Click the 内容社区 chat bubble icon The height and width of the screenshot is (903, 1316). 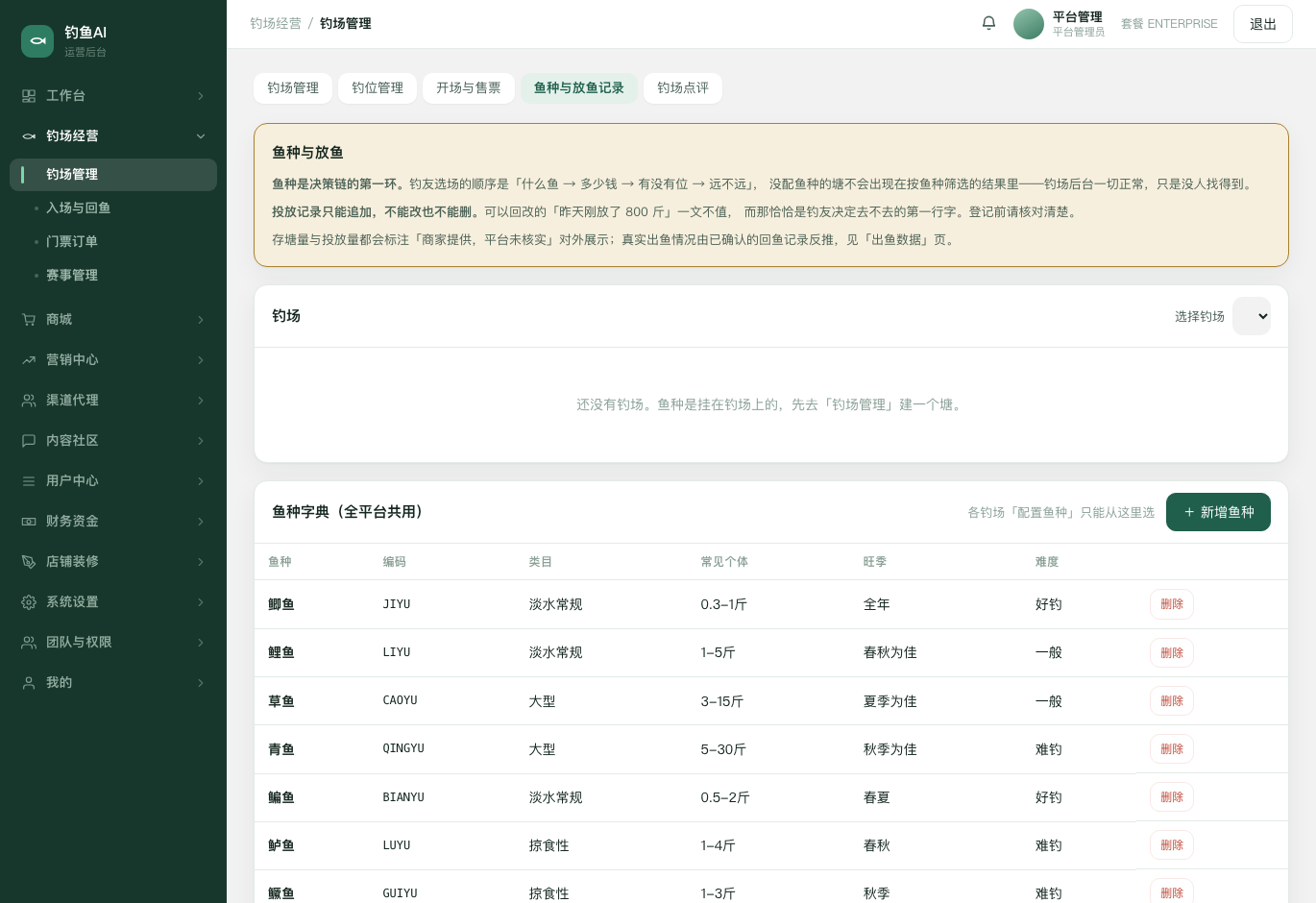29,441
